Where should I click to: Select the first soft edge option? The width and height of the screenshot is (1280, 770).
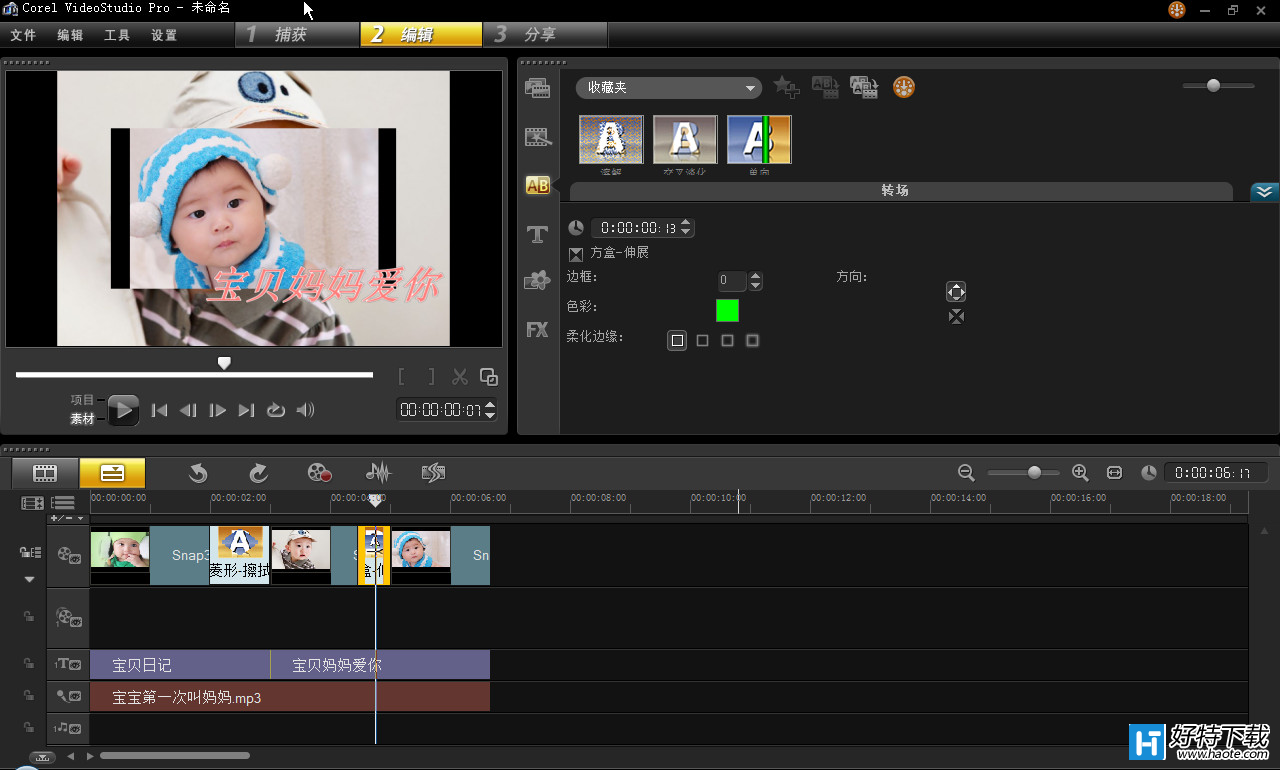click(x=677, y=341)
